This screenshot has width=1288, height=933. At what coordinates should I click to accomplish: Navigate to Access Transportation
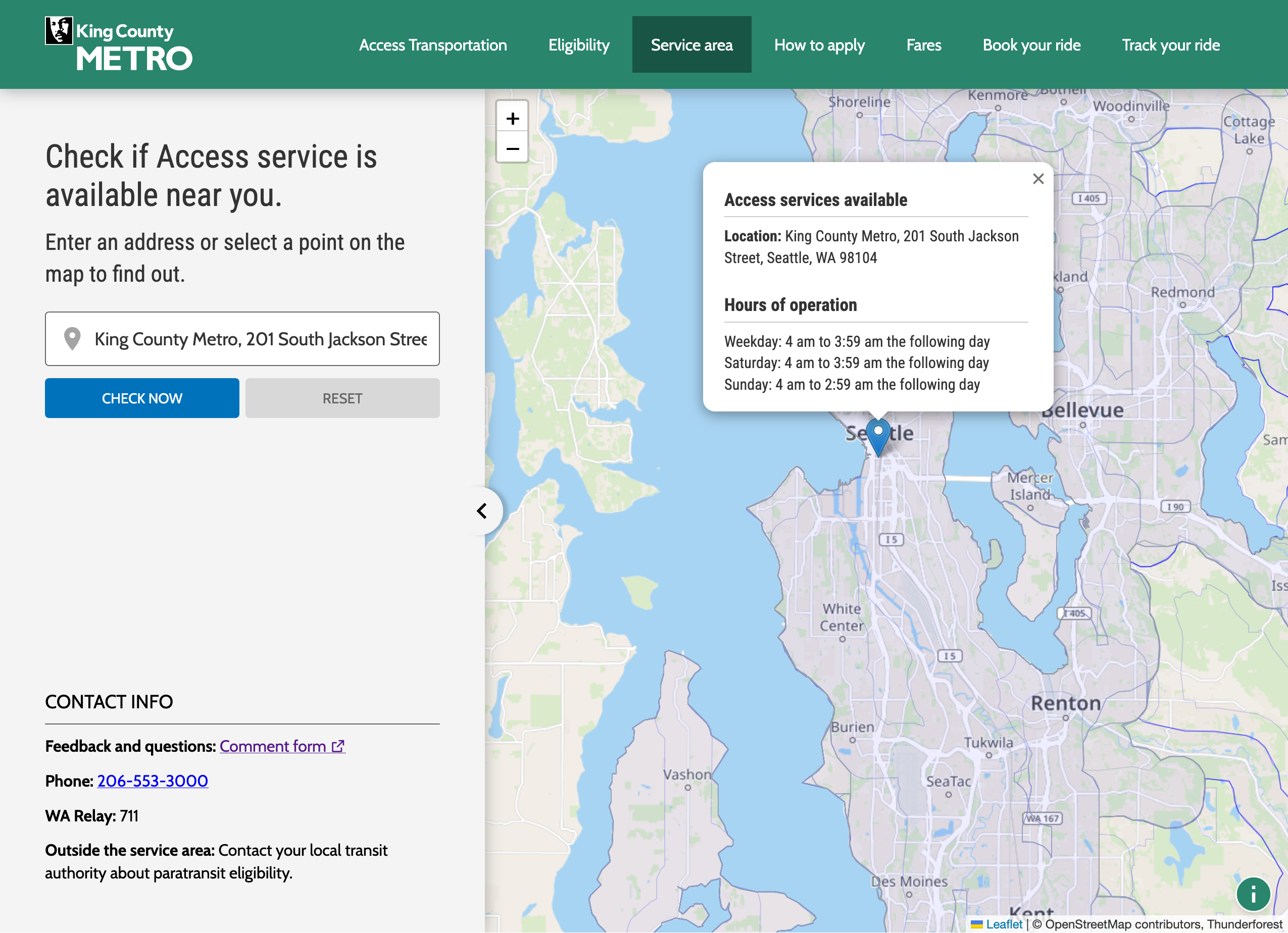(x=433, y=44)
